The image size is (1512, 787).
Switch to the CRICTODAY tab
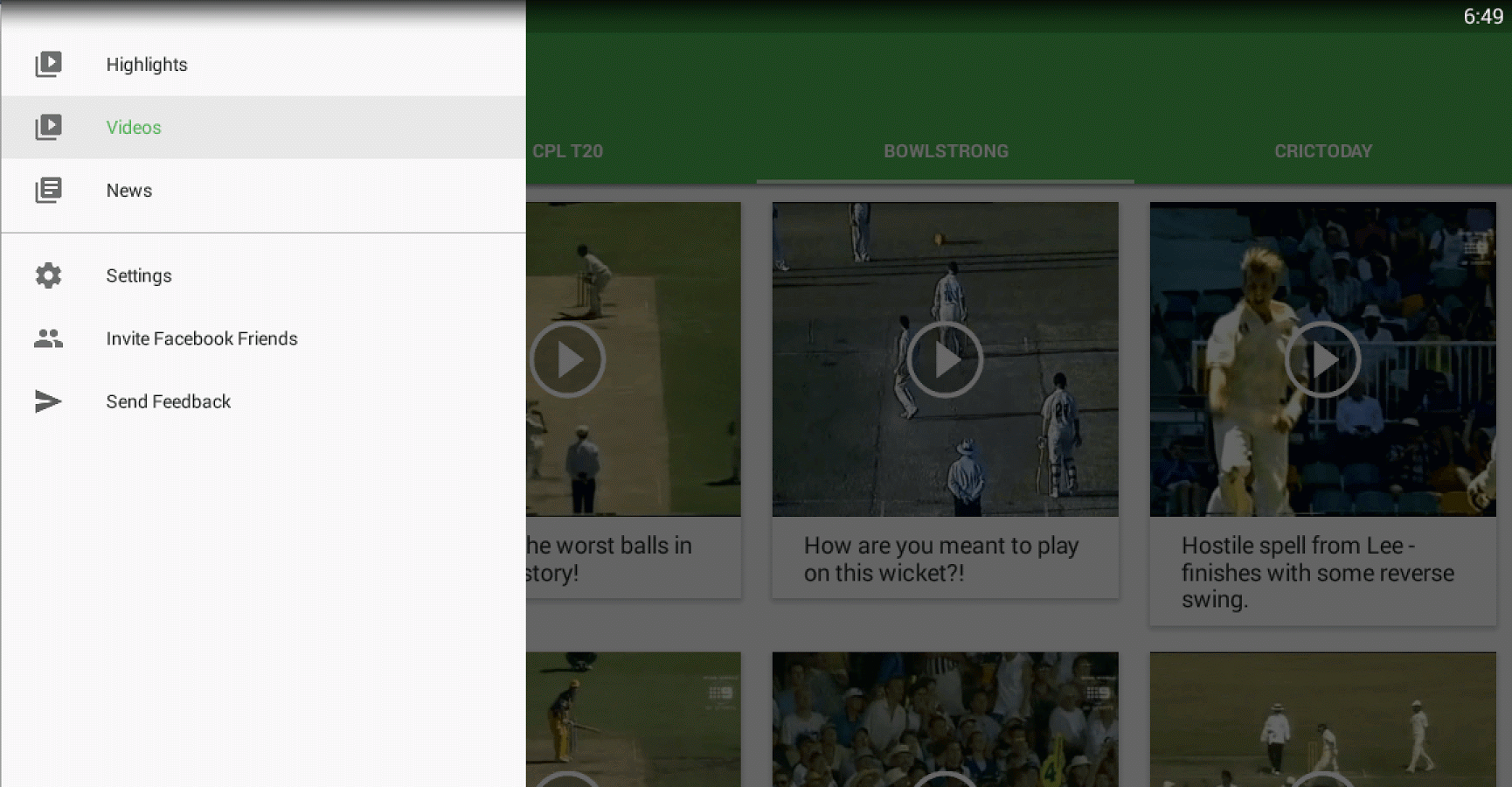pyautogui.click(x=1323, y=150)
